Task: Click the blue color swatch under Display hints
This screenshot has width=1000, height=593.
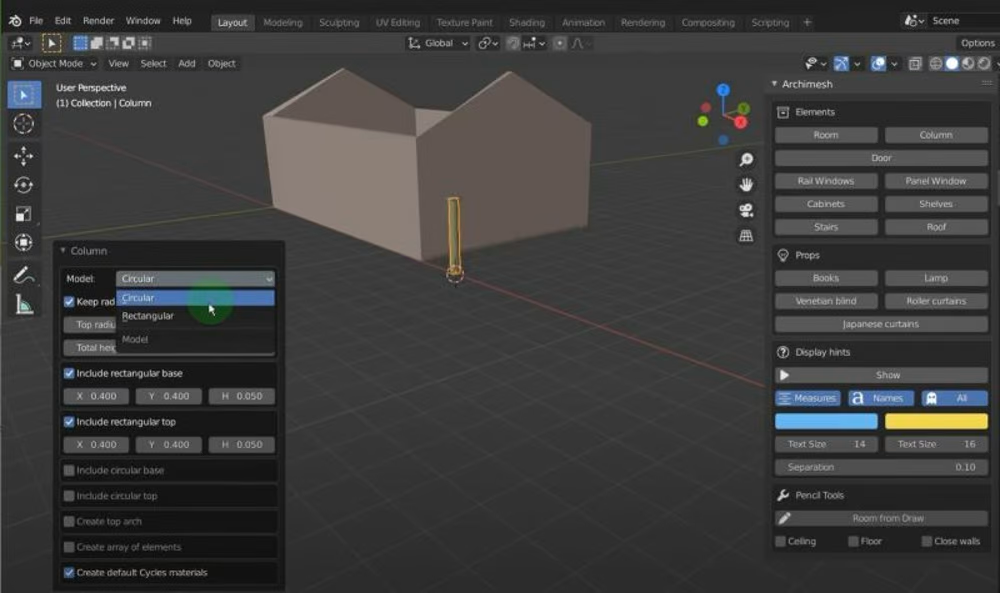Action: 825,420
